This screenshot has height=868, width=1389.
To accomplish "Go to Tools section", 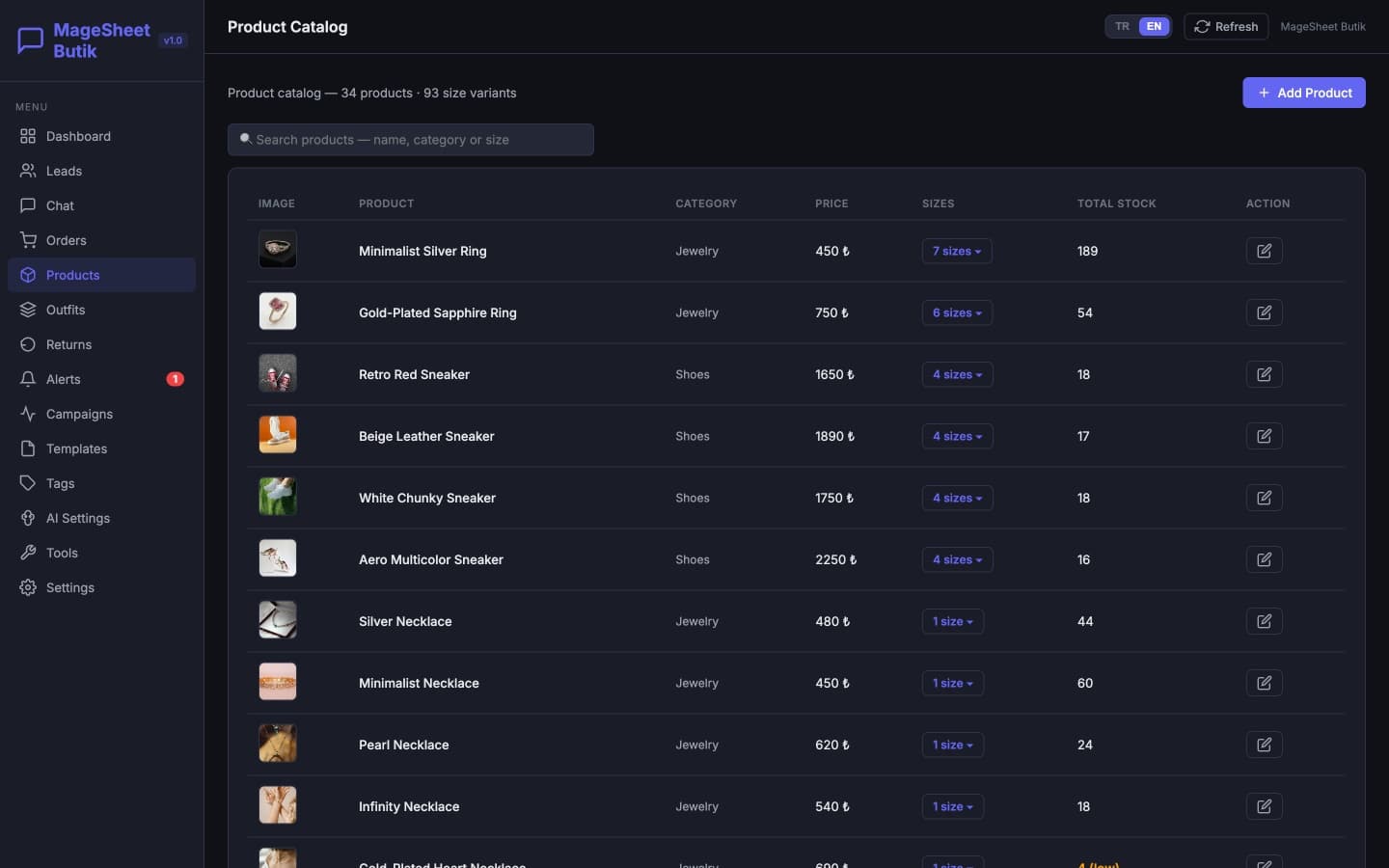I will 101,553.
